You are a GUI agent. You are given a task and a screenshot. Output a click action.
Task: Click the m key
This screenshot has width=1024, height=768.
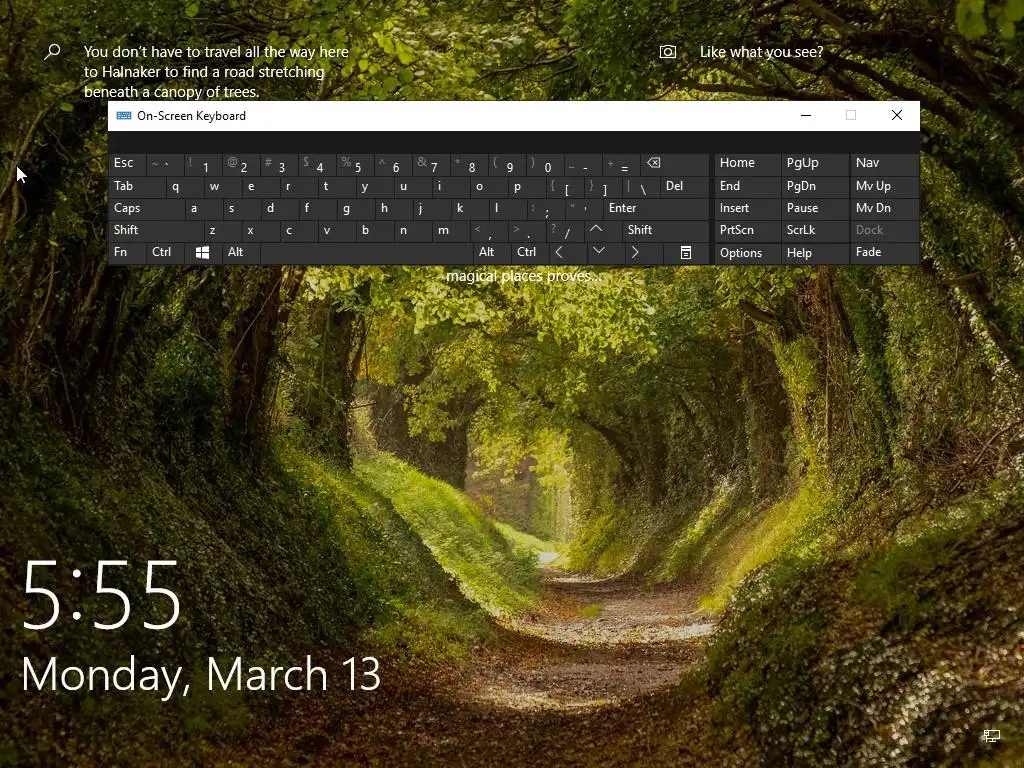(x=450, y=230)
